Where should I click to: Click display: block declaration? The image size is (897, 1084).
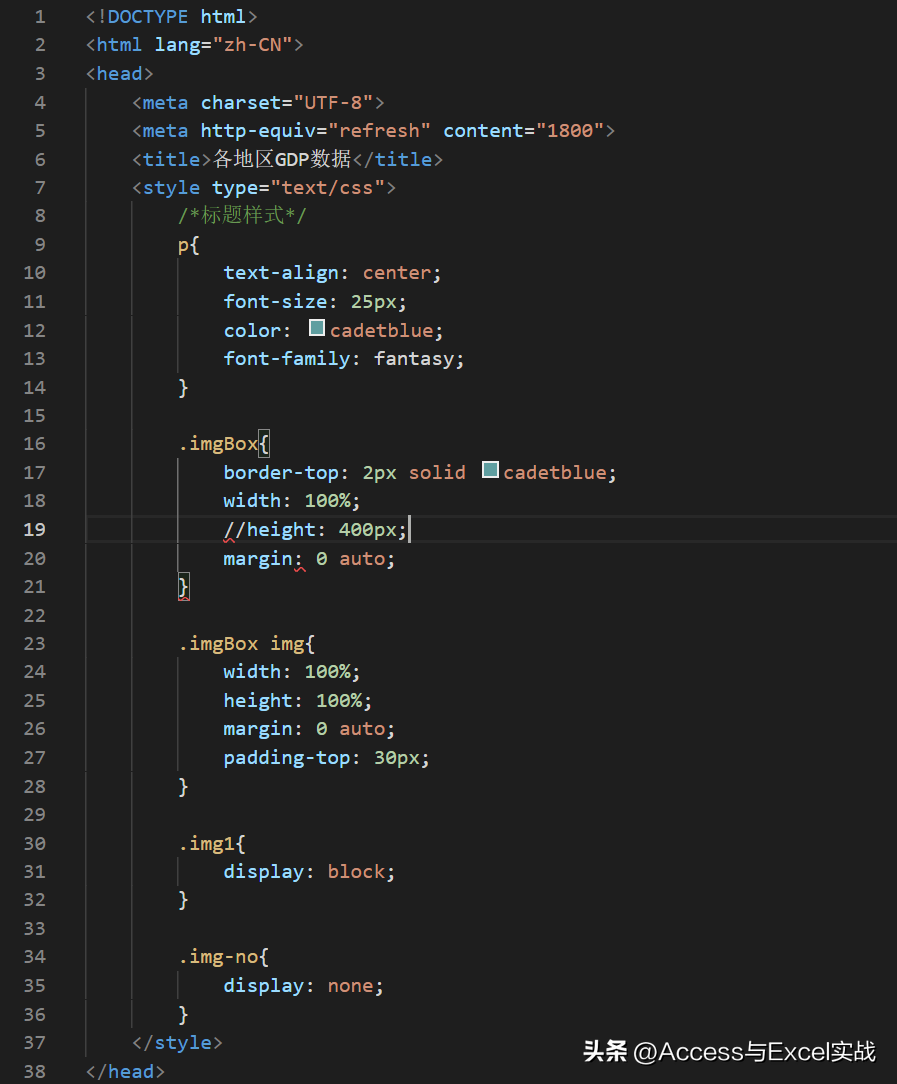coord(309,872)
